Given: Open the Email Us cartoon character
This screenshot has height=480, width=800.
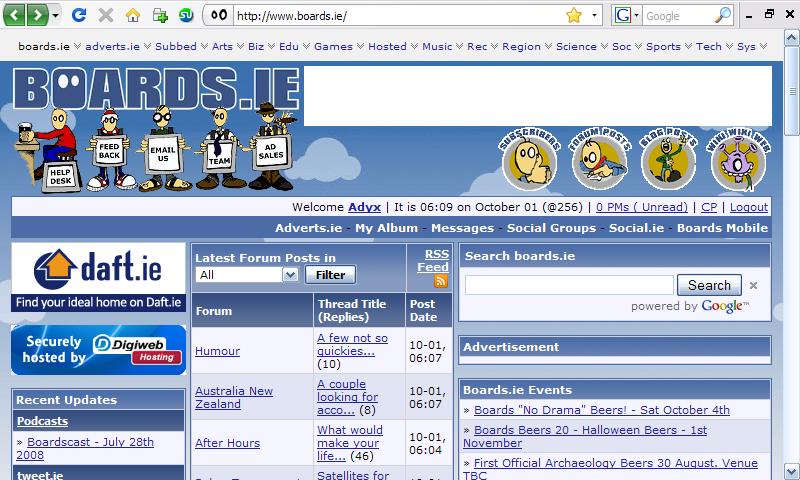Looking at the screenshot, I should [163, 149].
